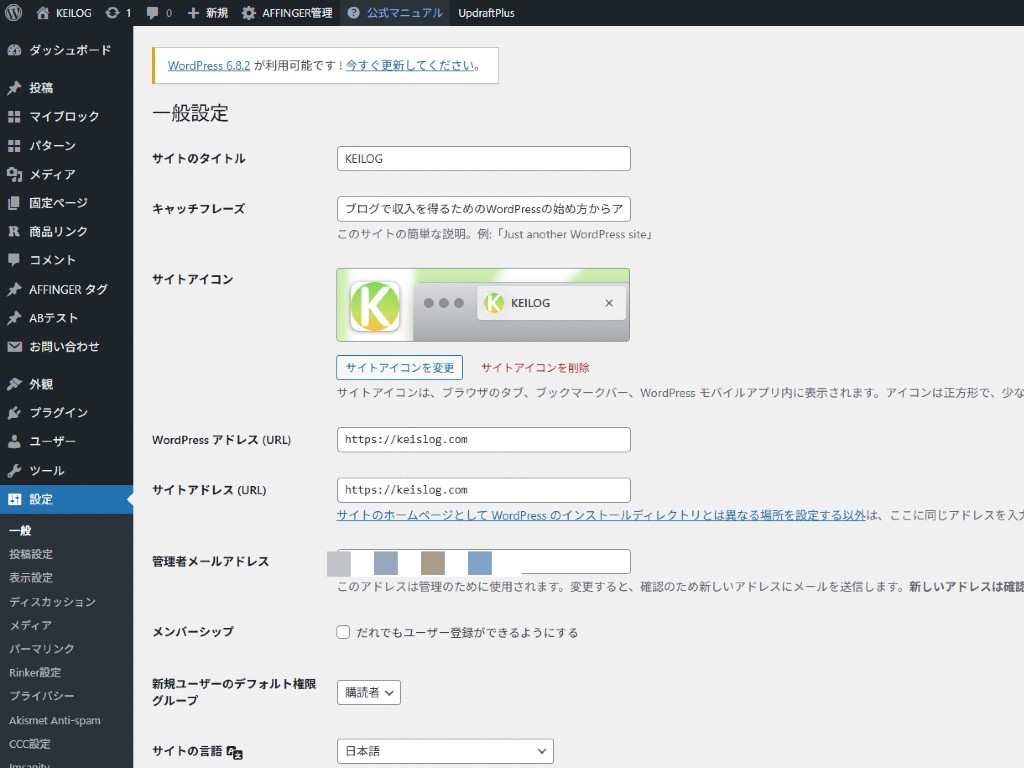Open UpdraftPlus in the admin bar
Viewport: 1024px width, 768px height.
487,12
